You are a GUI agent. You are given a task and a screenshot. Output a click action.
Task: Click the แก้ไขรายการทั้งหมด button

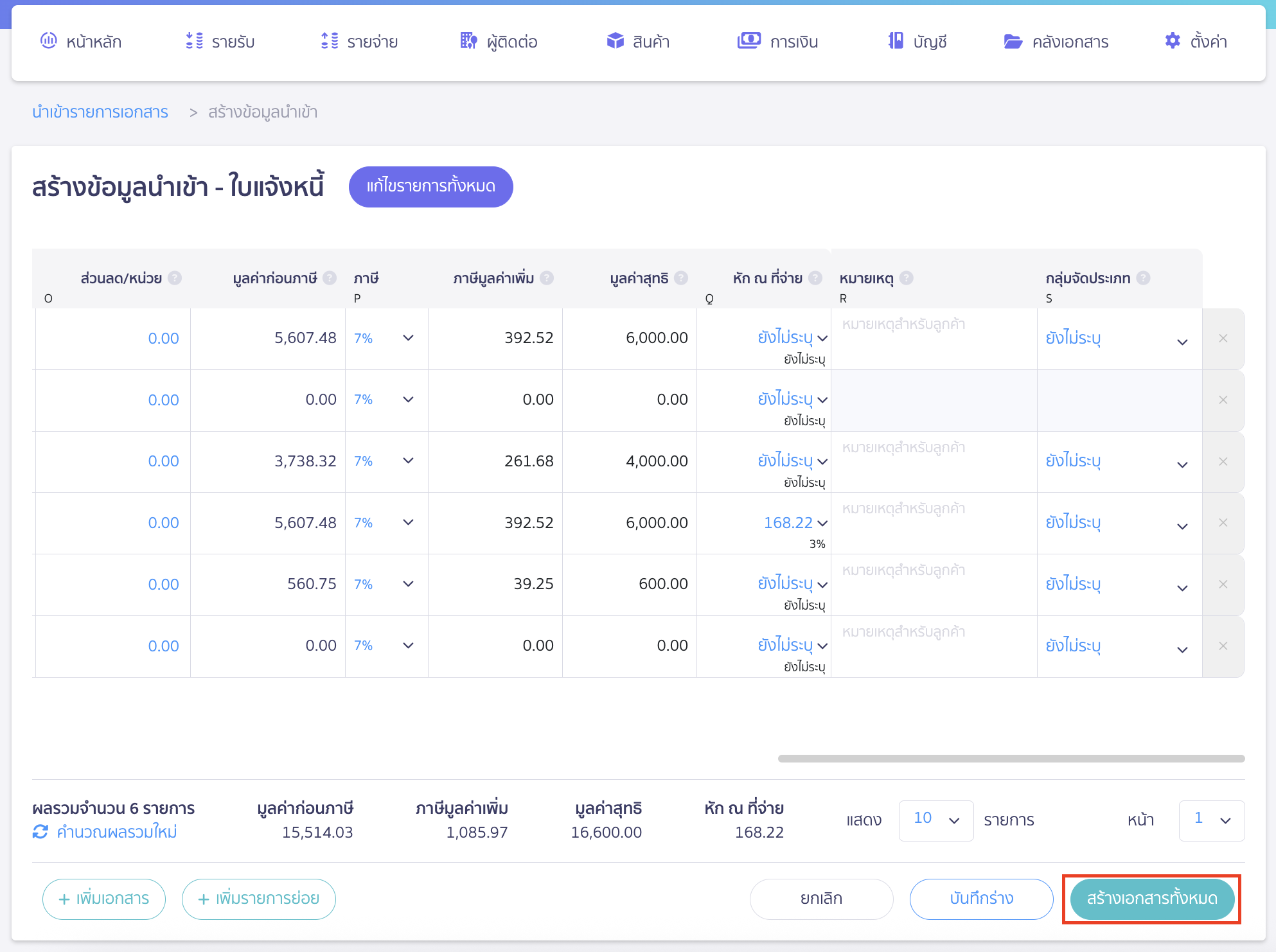[x=430, y=187]
